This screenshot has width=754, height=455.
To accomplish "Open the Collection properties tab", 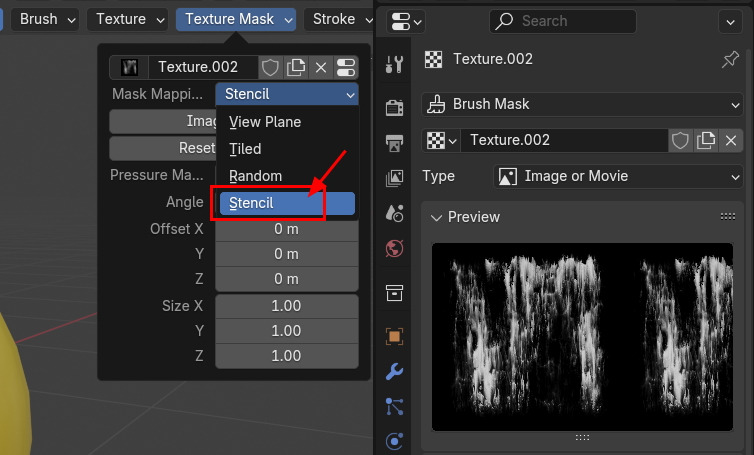I will [x=394, y=292].
